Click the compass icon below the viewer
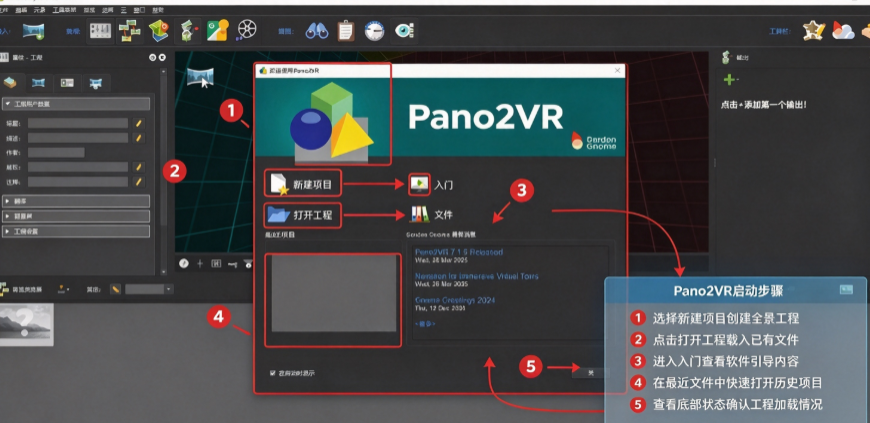This screenshot has height=423, width=870. click(x=184, y=264)
